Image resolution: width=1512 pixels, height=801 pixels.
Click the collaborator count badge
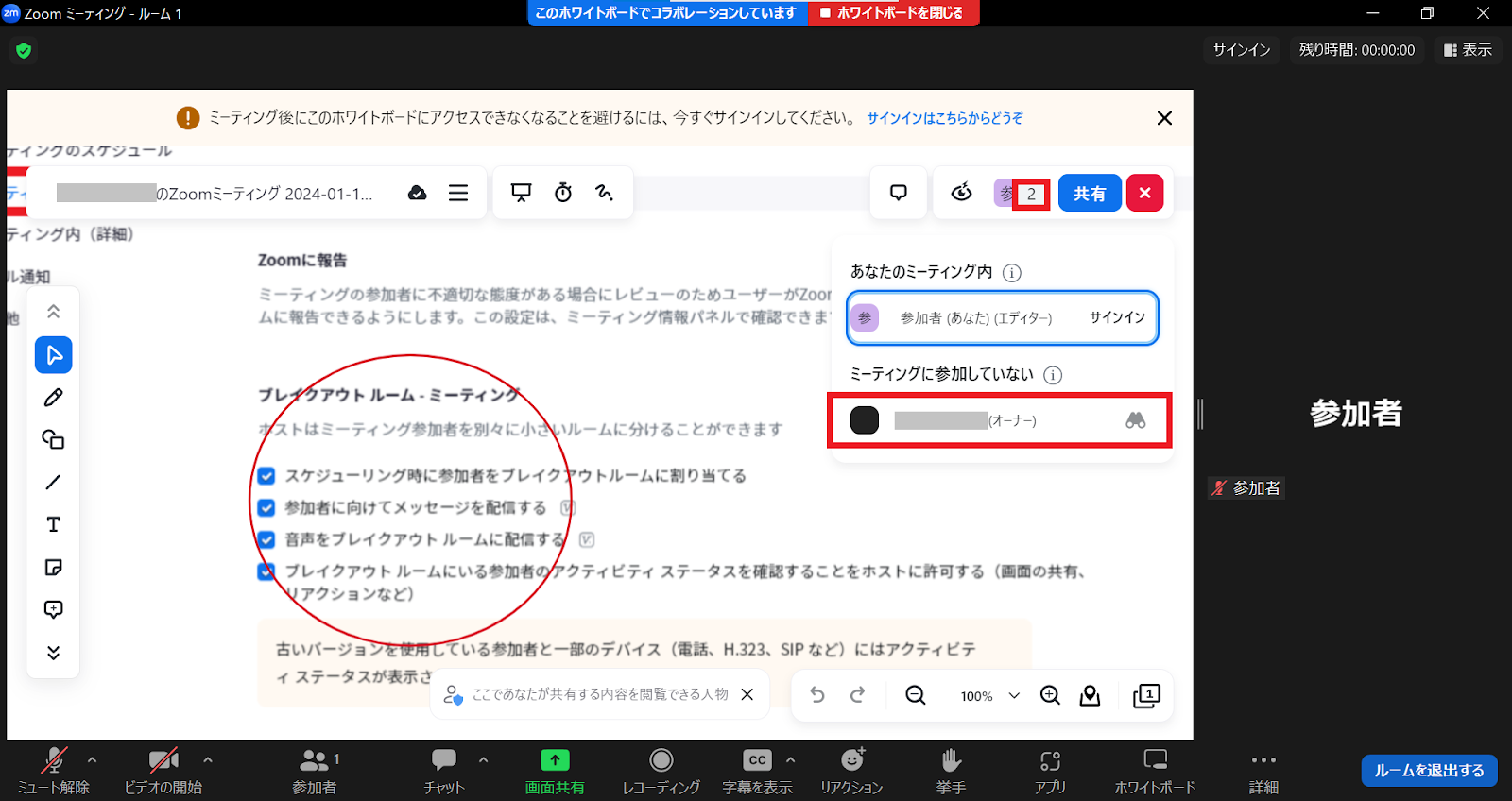[1031, 194]
